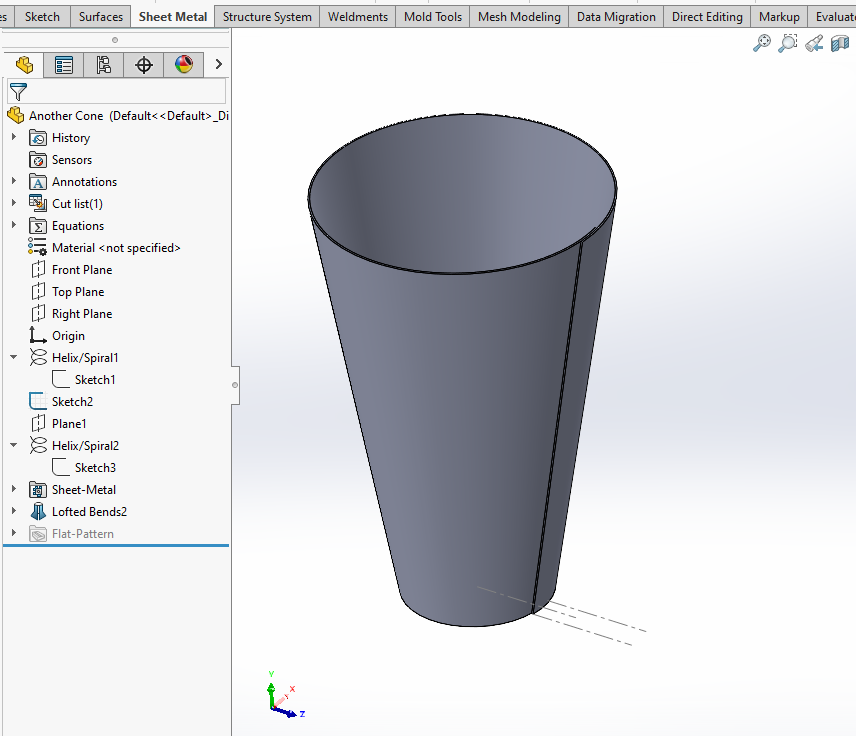
Task: Toggle the Section View icon
Action: (x=840, y=43)
